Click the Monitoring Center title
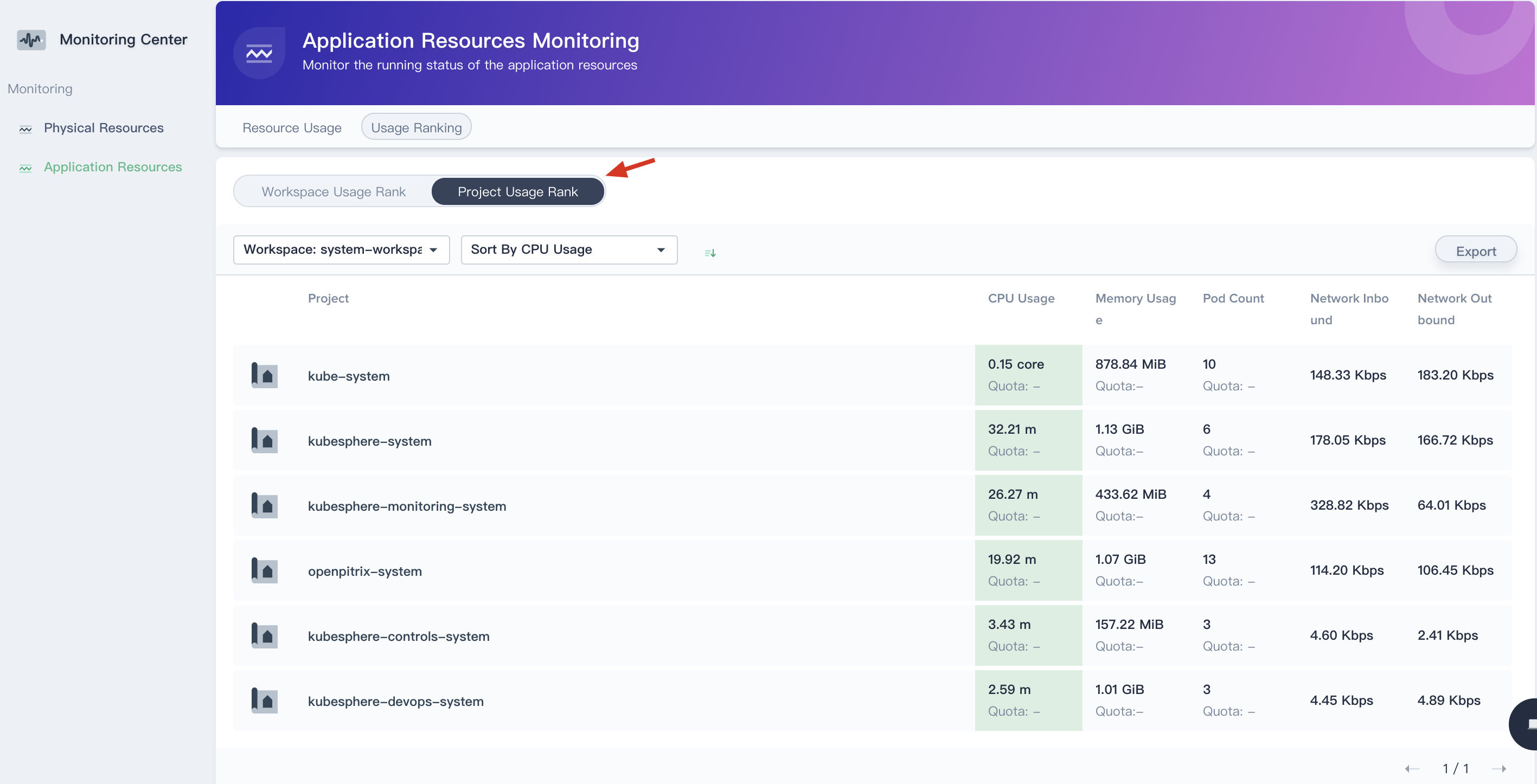 124,40
